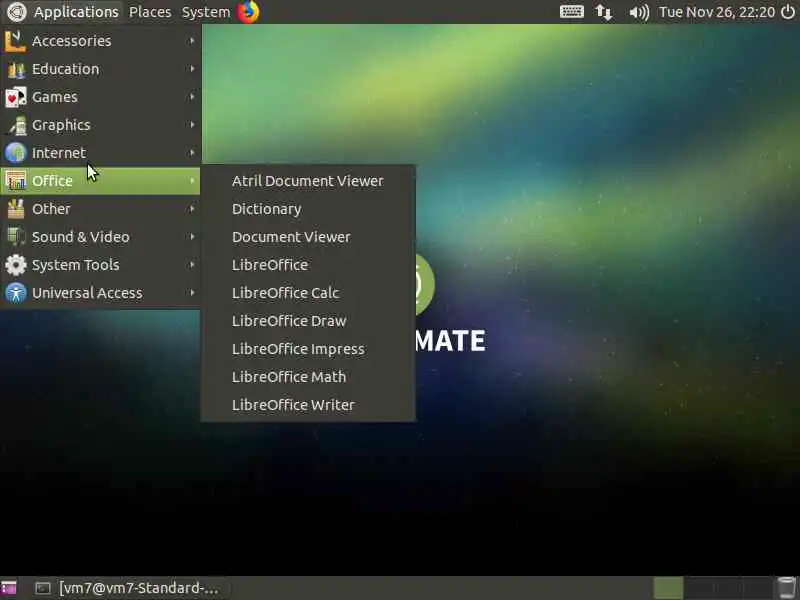The height and width of the screenshot is (600, 800).
Task: Select the Internet menu entry
Action: pos(101,153)
